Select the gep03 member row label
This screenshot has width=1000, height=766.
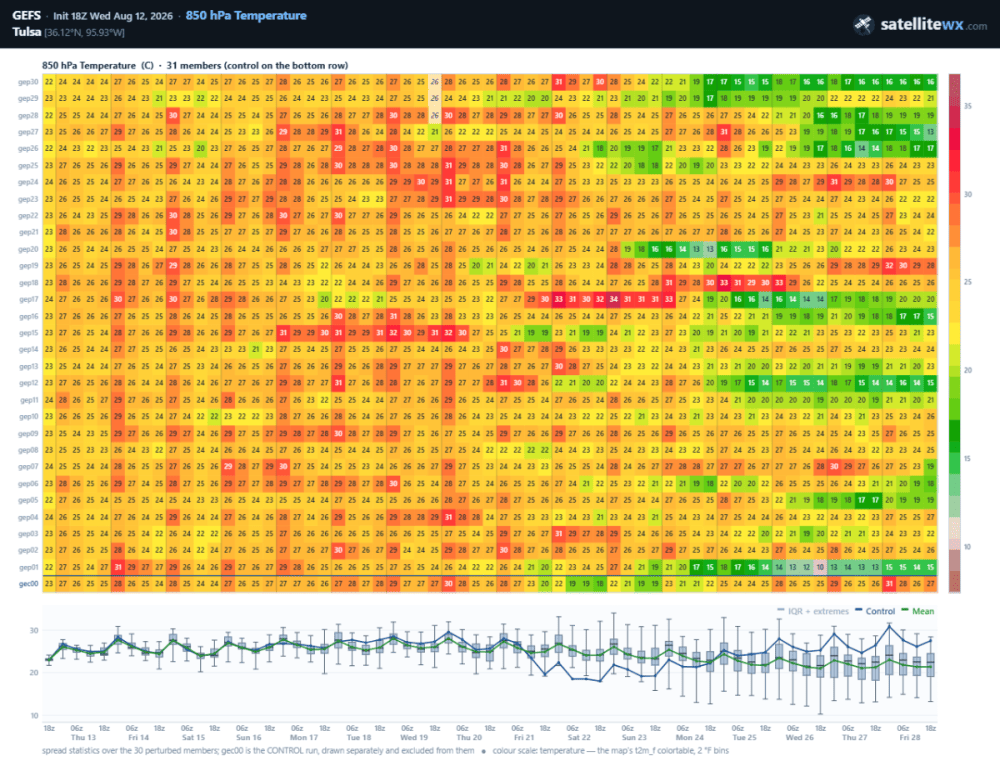[x=28, y=534]
